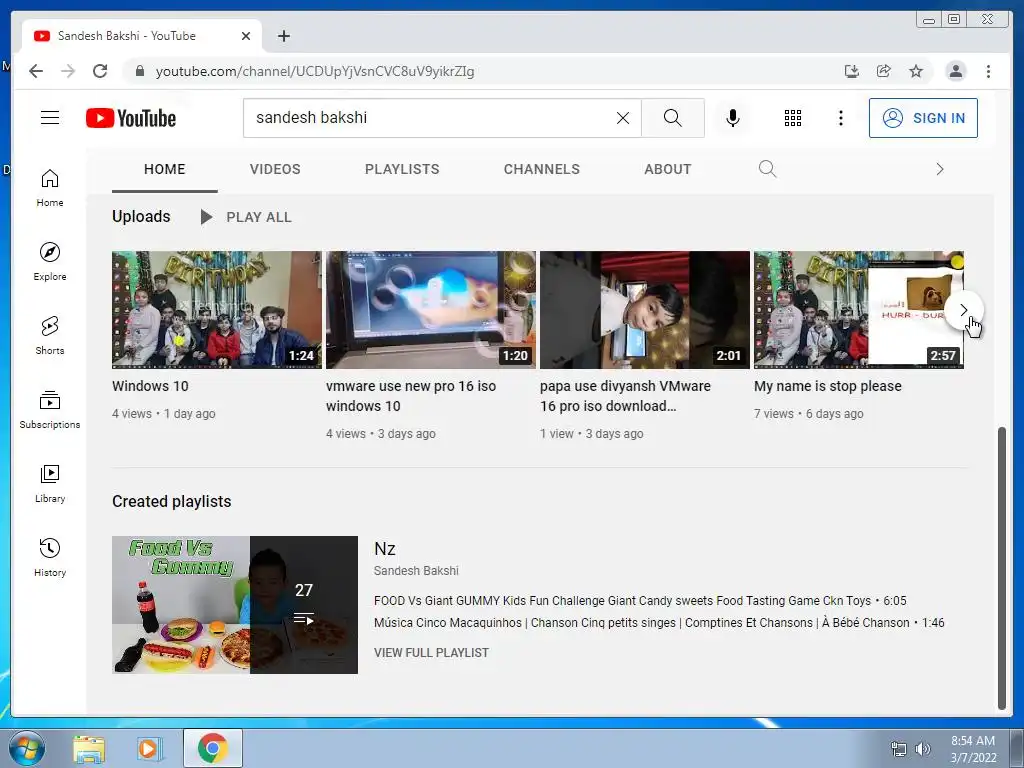Open the Food Vs Gummy playlist thumbnail
The width and height of the screenshot is (1024, 768).
(x=235, y=605)
